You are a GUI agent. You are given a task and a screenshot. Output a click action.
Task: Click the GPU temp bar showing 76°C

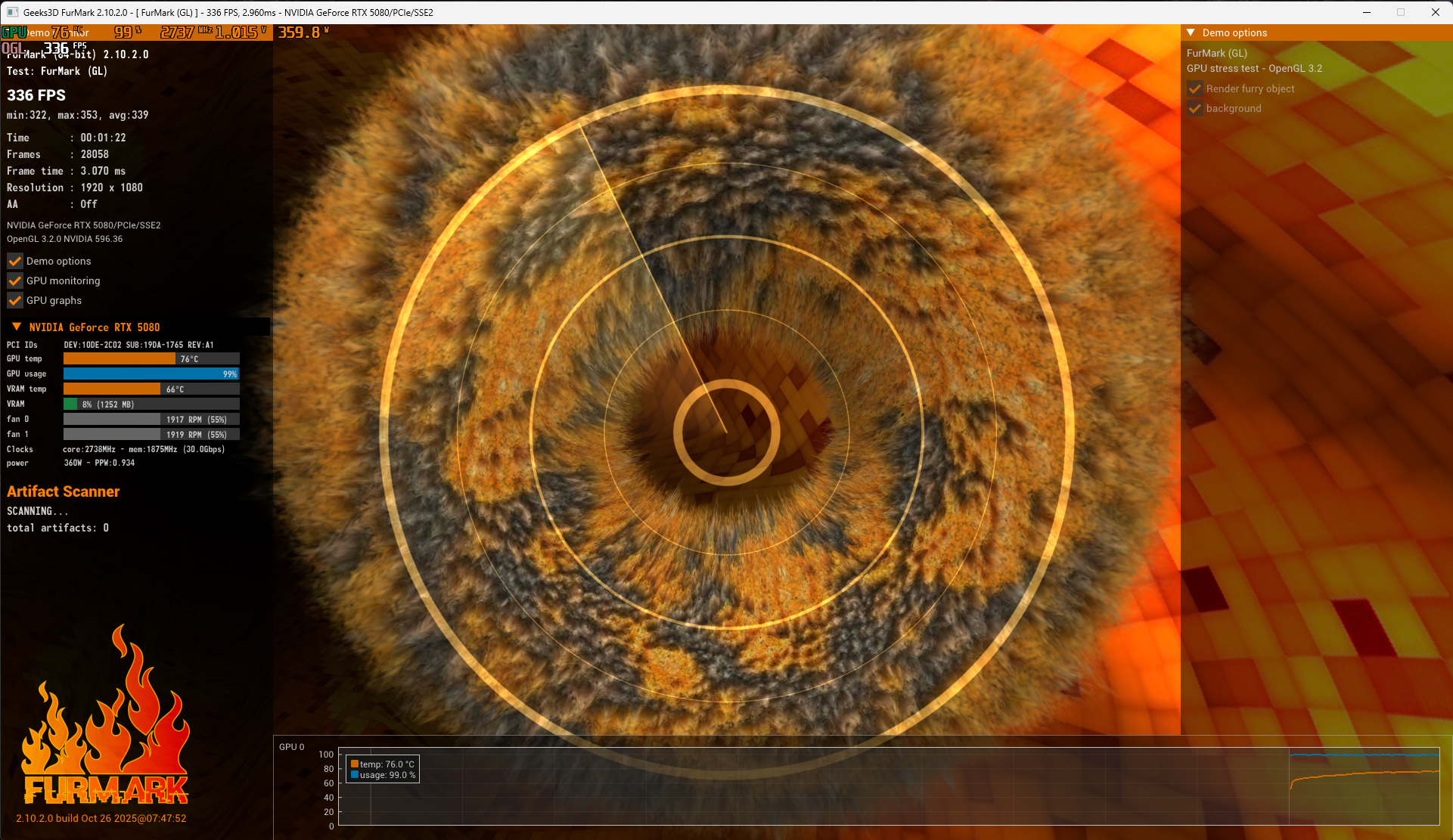(151, 359)
